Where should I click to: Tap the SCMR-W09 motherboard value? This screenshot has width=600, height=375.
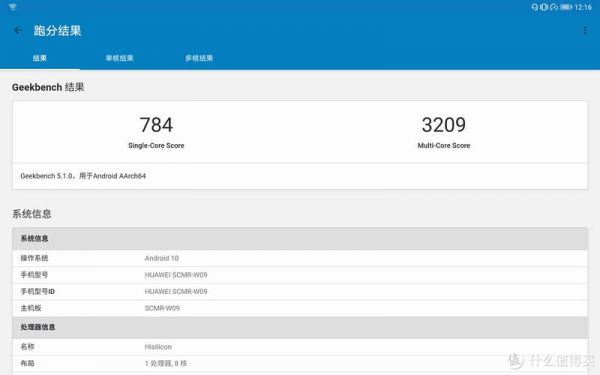(162, 308)
